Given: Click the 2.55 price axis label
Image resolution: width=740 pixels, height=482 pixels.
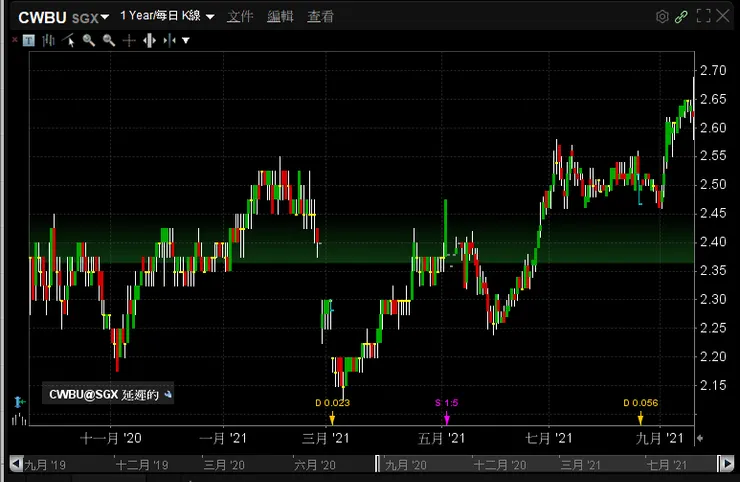Looking at the screenshot, I should coord(713,156).
